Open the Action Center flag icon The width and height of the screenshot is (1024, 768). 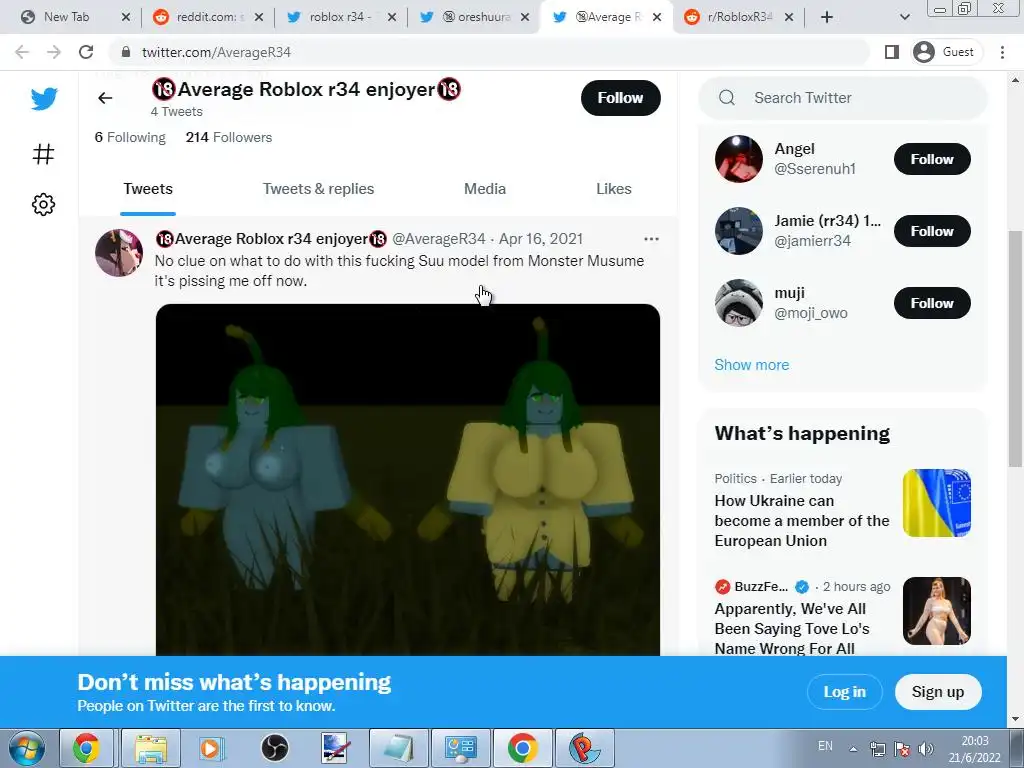click(x=902, y=748)
